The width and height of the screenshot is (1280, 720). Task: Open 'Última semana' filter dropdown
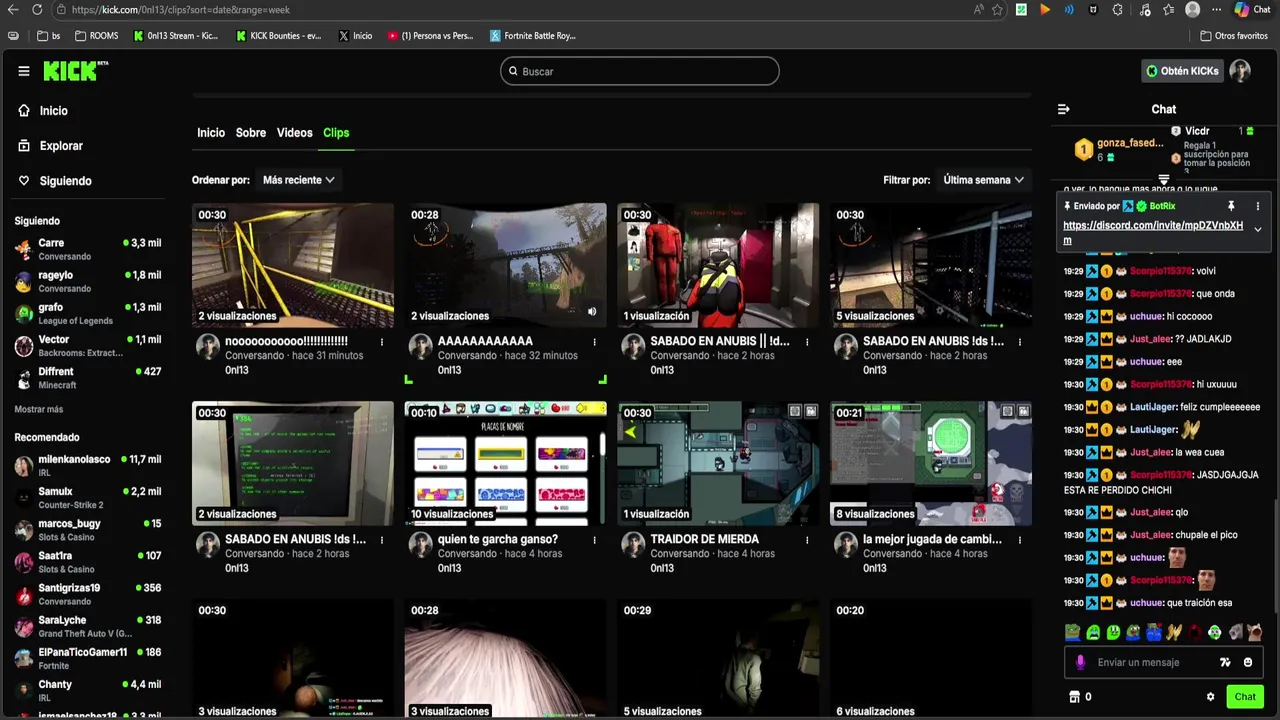point(984,180)
